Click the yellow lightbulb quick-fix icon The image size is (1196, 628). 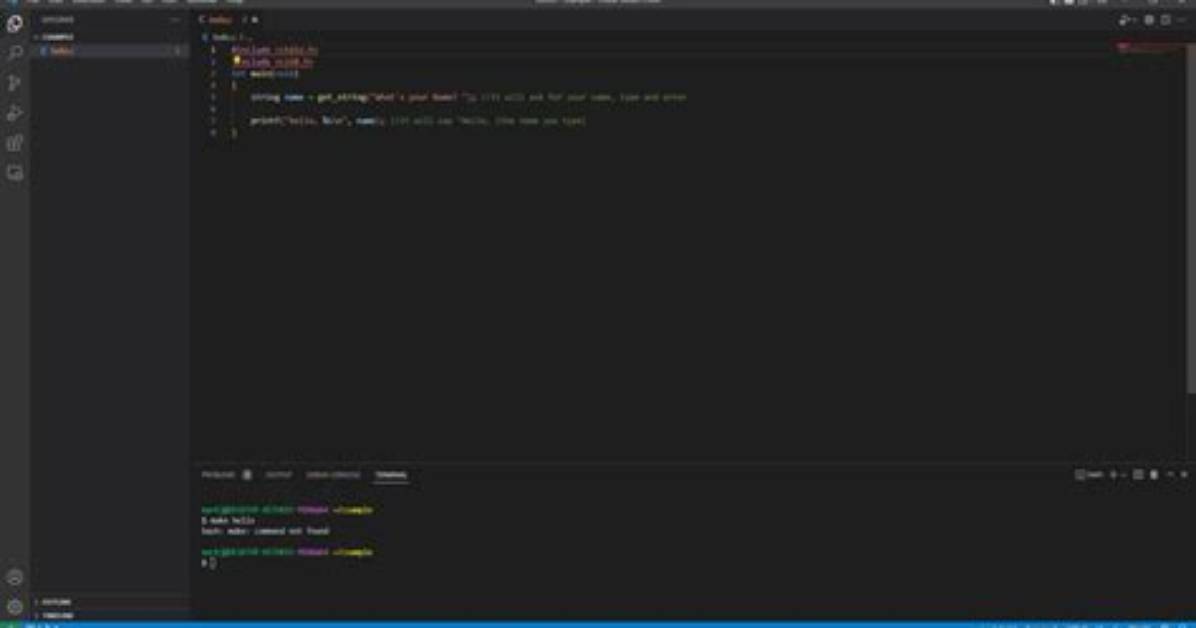pos(236,60)
